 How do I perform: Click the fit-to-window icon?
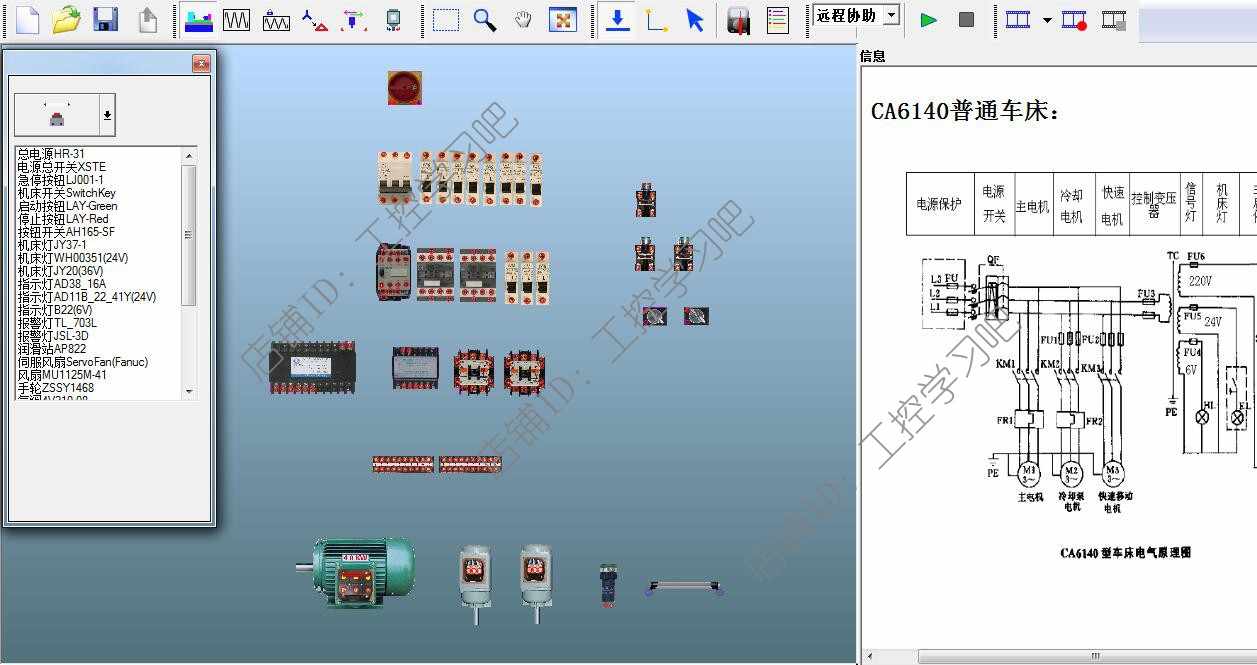click(563, 19)
